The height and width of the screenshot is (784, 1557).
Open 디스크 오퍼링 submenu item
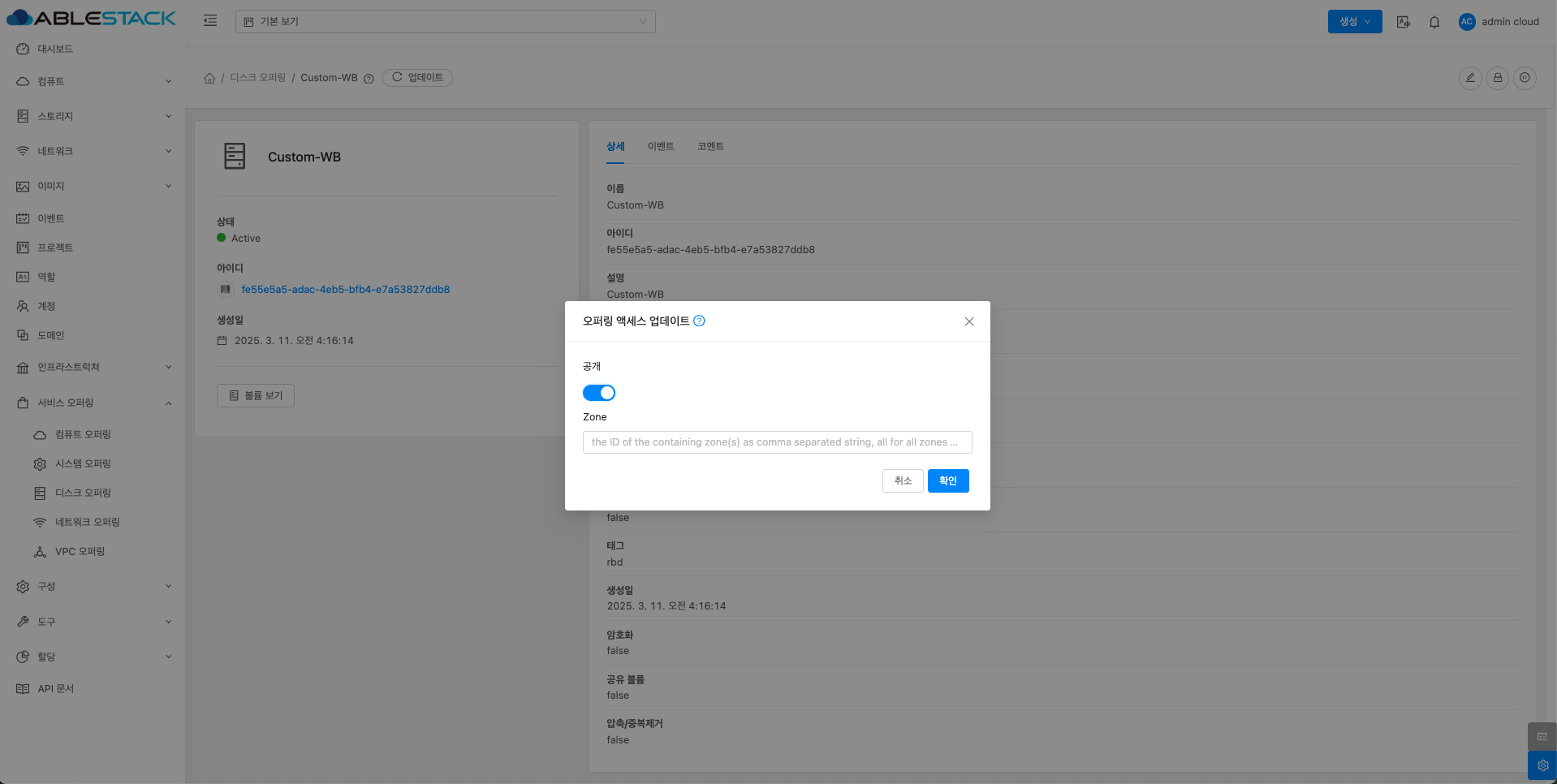pyautogui.click(x=93, y=493)
